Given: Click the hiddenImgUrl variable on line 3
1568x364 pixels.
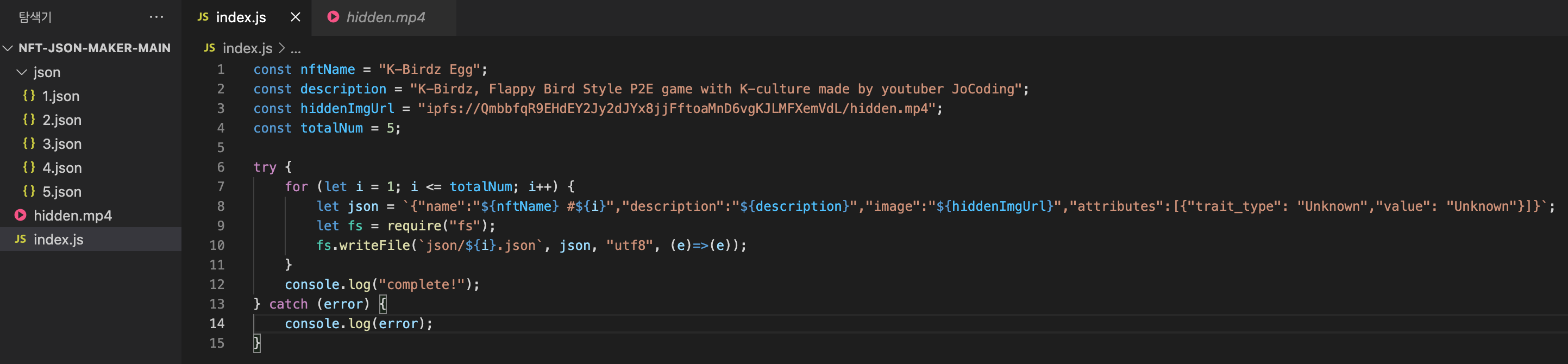Looking at the screenshot, I should [x=347, y=108].
